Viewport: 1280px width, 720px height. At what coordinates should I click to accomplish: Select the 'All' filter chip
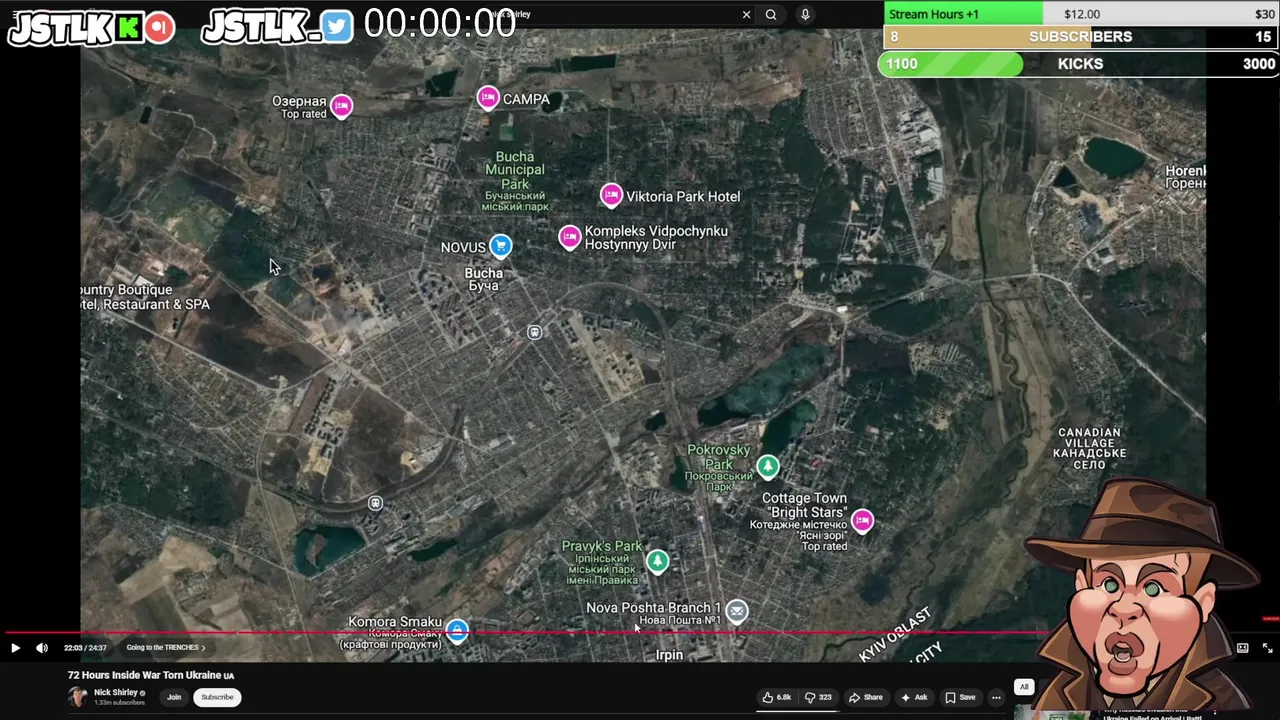click(x=1024, y=687)
